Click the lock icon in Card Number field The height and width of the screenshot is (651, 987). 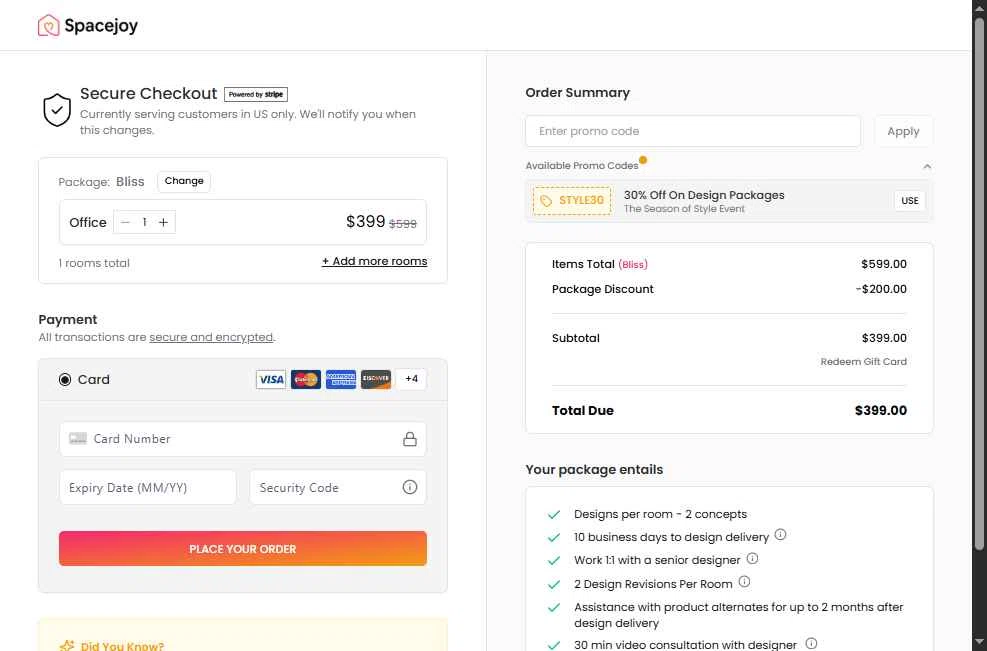(410, 439)
